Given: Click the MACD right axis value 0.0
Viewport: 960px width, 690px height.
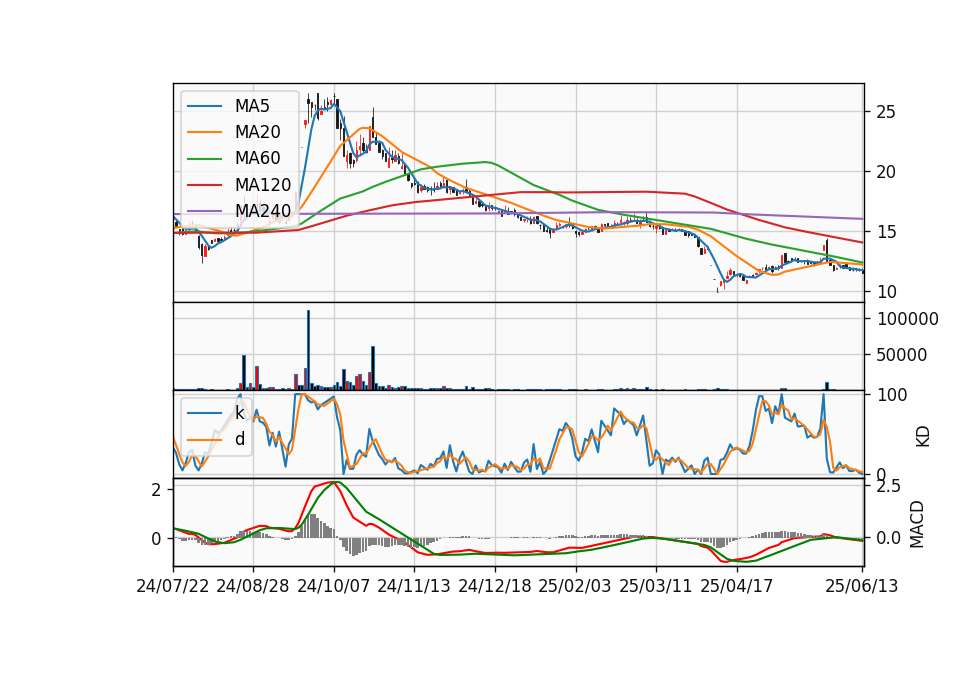Looking at the screenshot, I should coord(888,538).
